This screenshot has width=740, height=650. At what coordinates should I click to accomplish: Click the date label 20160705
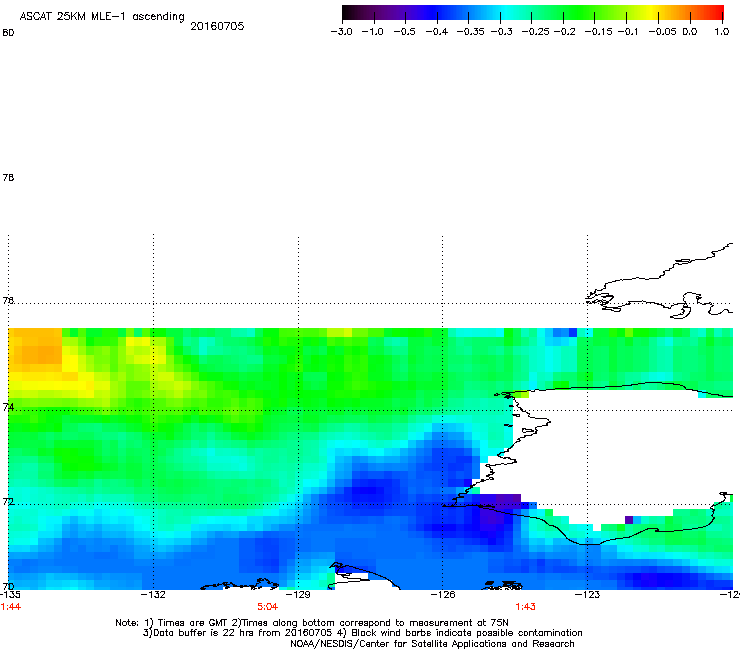point(217,26)
